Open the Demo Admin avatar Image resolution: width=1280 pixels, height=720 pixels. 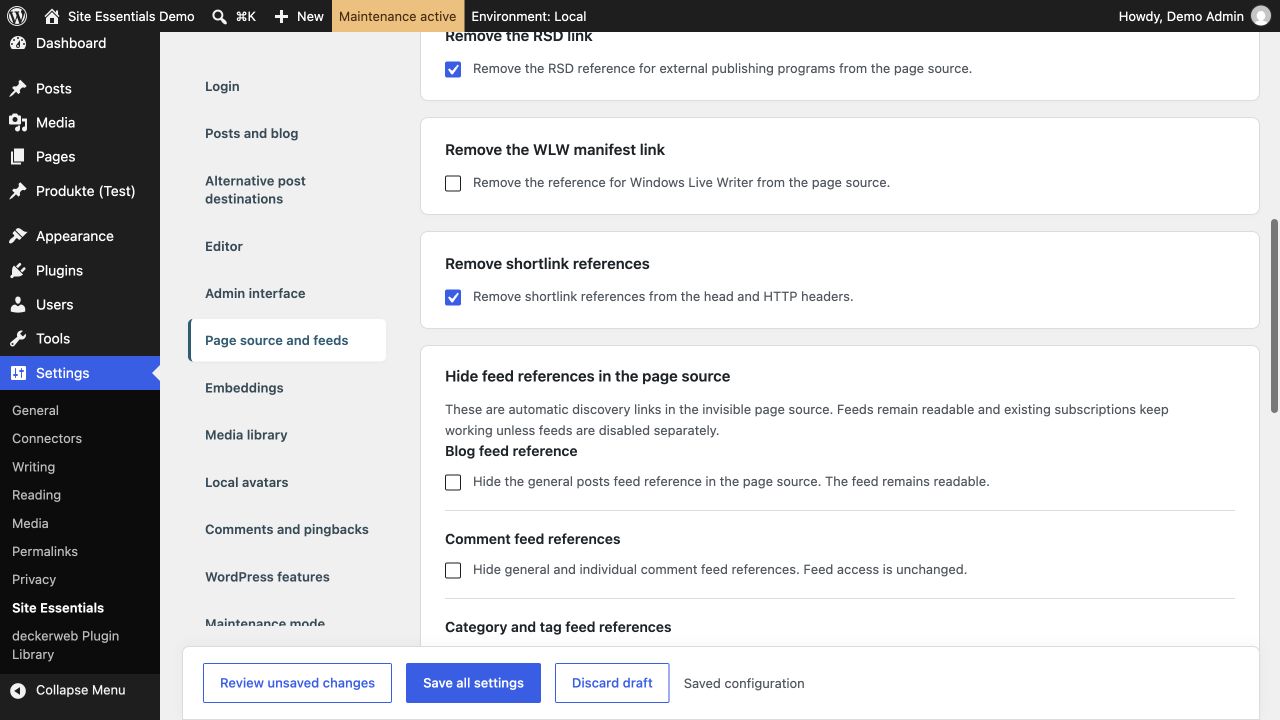1260,16
